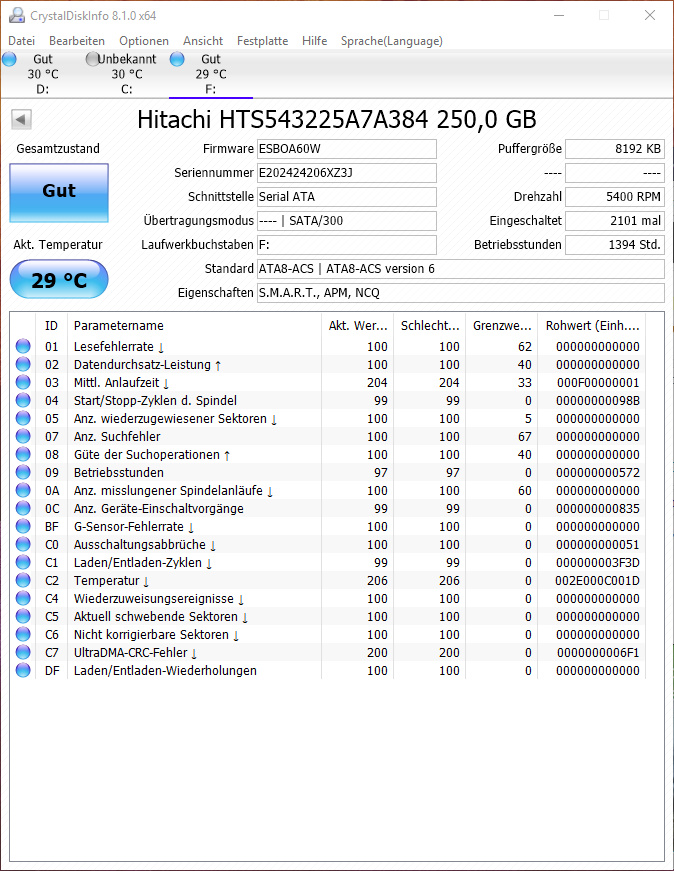Click status orb of UltraDMA-CRC-Fehler row
Screen dimensions: 674x871
click(x=23, y=652)
